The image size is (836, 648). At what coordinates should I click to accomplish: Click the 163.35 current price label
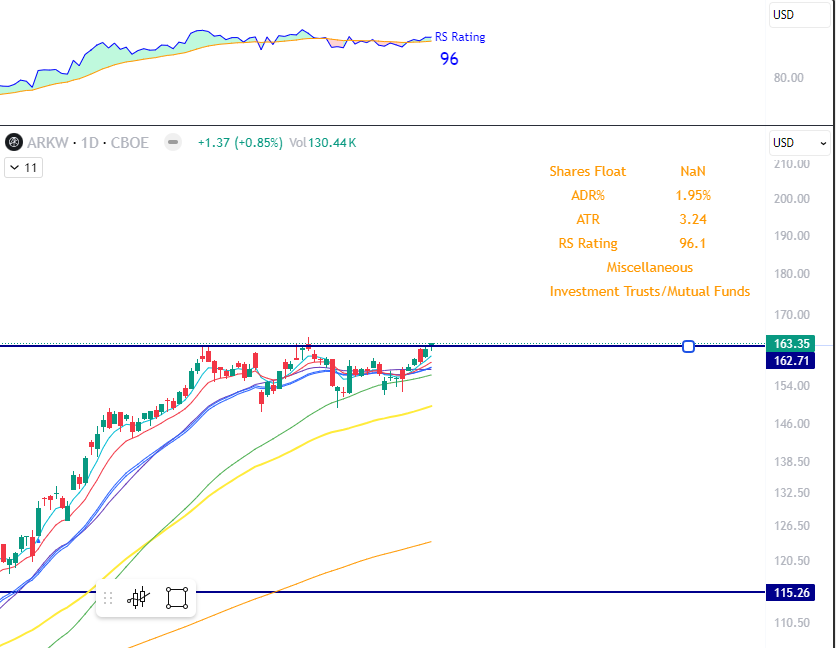(x=791, y=343)
